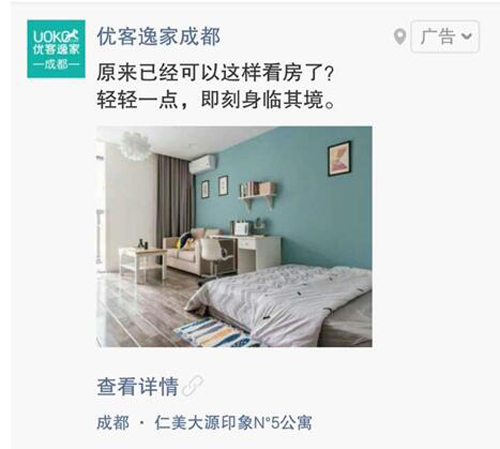The height and width of the screenshot is (449, 500).
Task: Click the text line 轻轻一点，即刻身临其境。
Action: click(216, 99)
